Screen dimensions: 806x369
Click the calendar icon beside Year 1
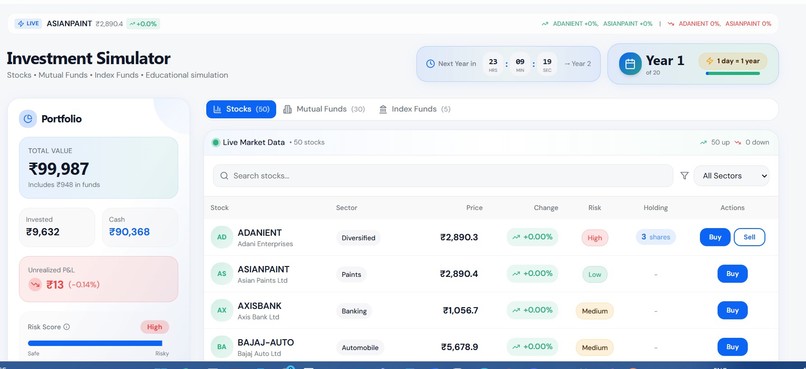pyautogui.click(x=630, y=64)
